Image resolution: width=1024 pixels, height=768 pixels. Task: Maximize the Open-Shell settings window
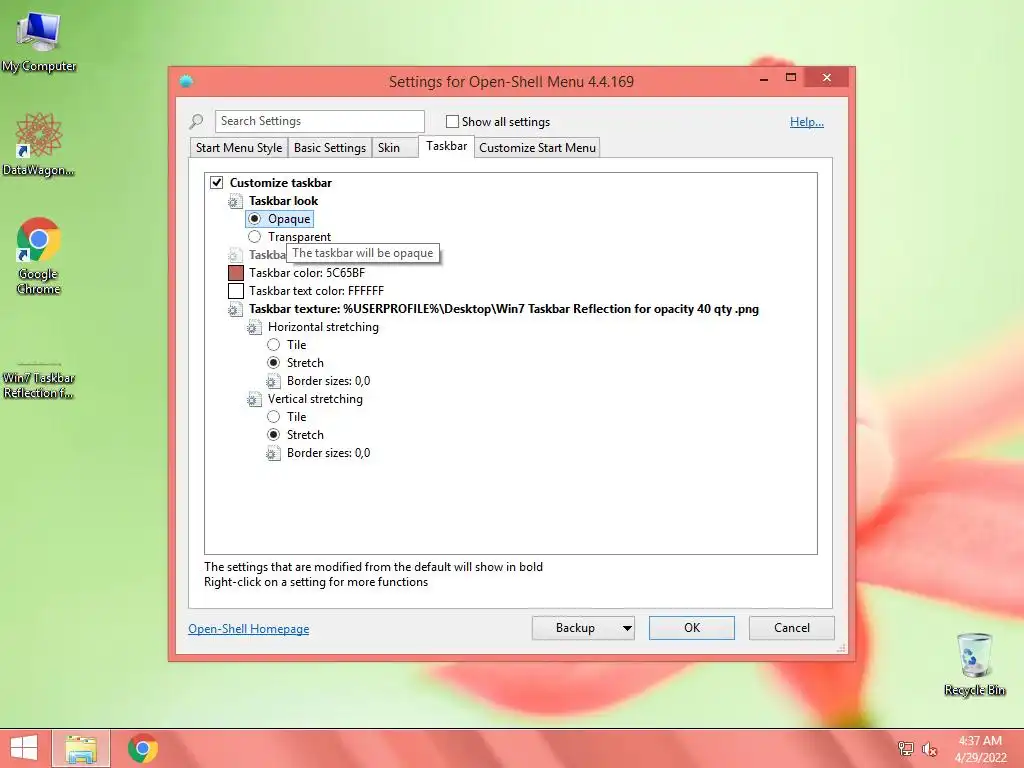coord(791,78)
